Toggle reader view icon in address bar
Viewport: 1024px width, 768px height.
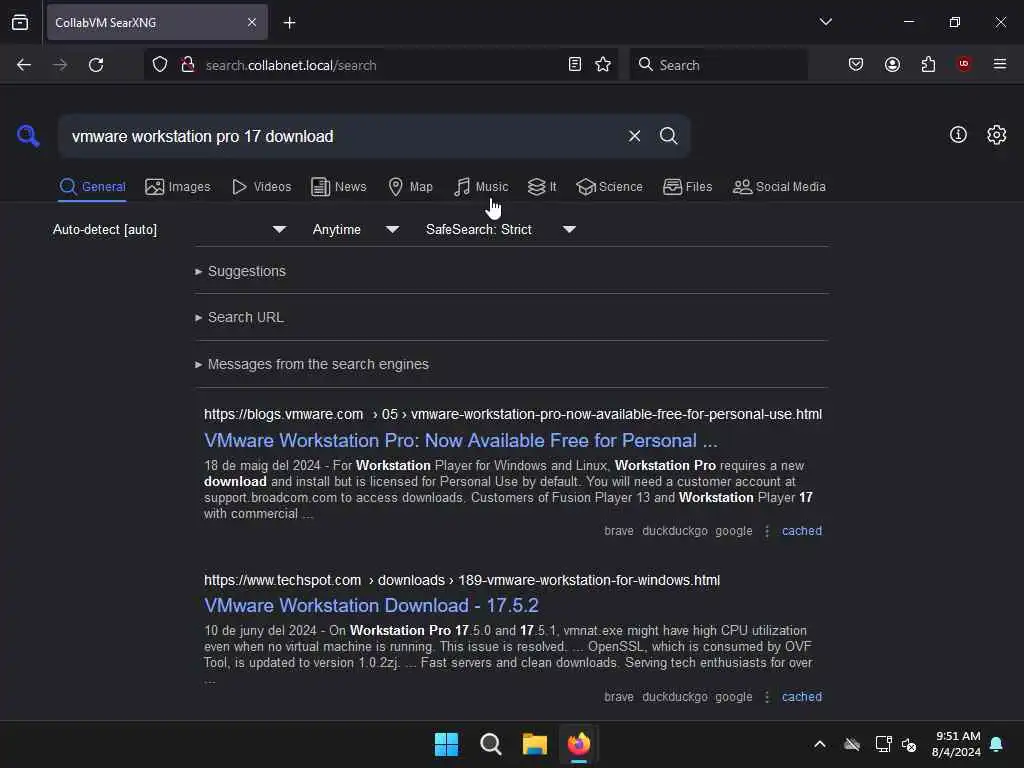point(575,64)
